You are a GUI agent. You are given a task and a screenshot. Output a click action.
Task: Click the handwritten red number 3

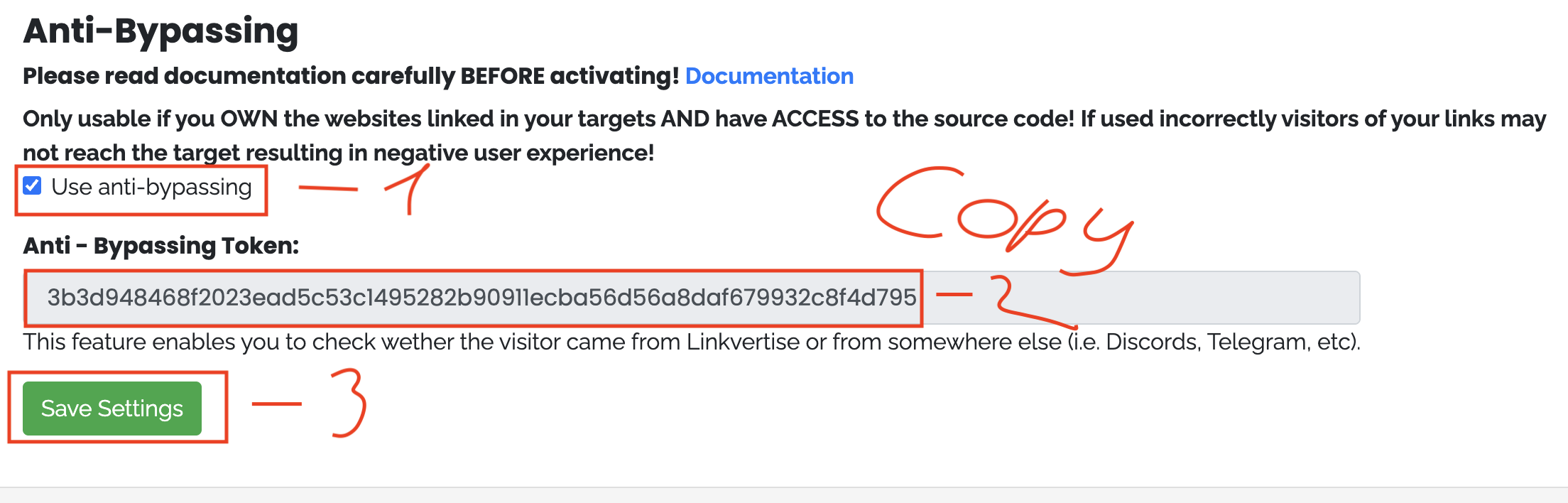(348, 403)
